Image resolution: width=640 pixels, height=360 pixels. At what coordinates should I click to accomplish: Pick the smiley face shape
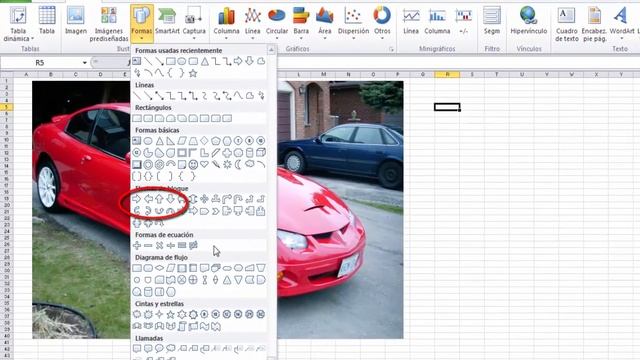(x=193, y=164)
